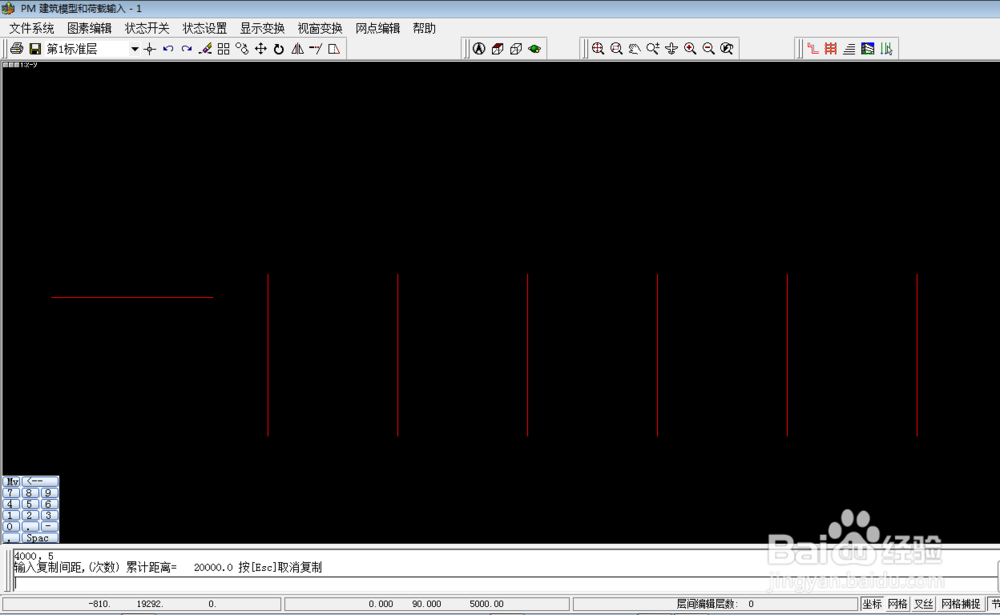This screenshot has height=615, width=1000.
Task: Click the four-squares array copy icon
Action: tap(223, 48)
